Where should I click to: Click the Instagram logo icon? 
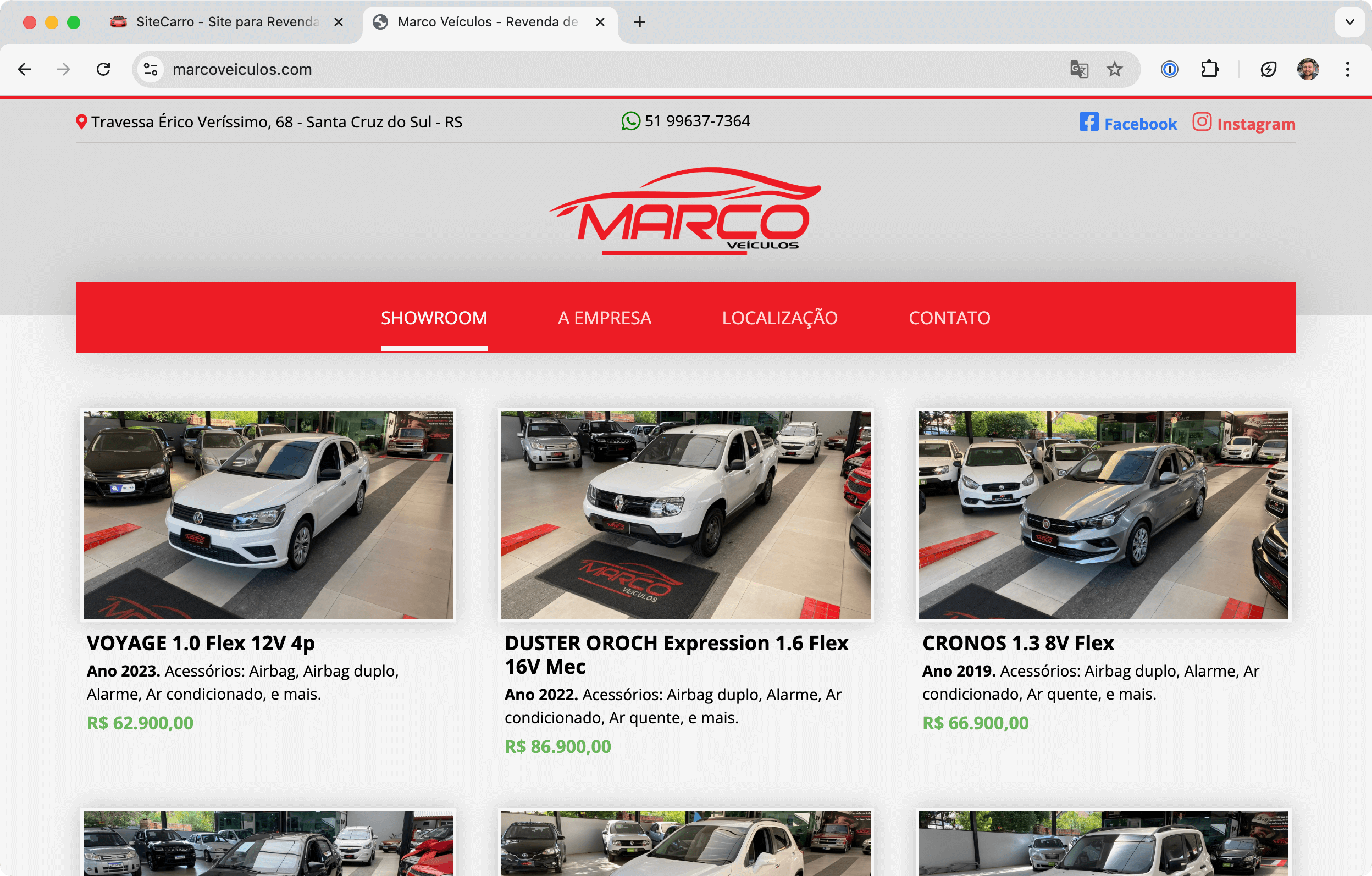(1202, 122)
